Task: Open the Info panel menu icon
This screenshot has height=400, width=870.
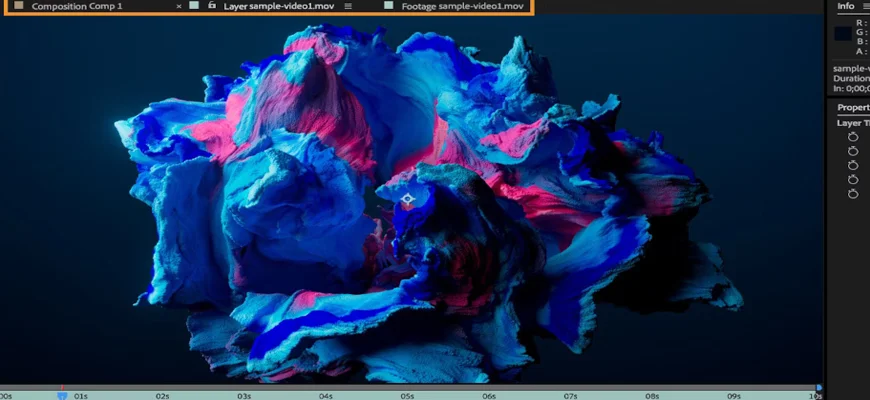Action: click(x=866, y=6)
